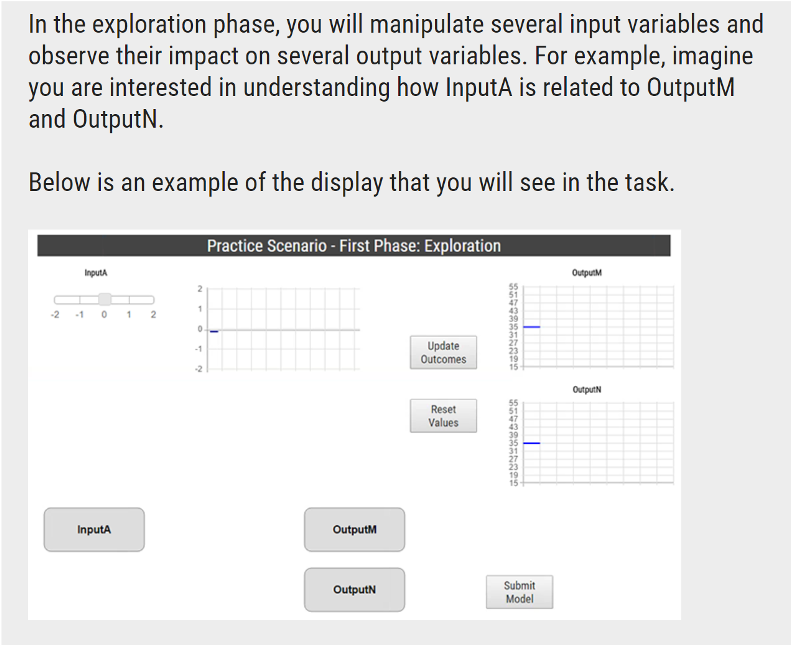Viewport: 791px width, 645px height.
Task: Click inside the InputA history graph
Action: 284,329
